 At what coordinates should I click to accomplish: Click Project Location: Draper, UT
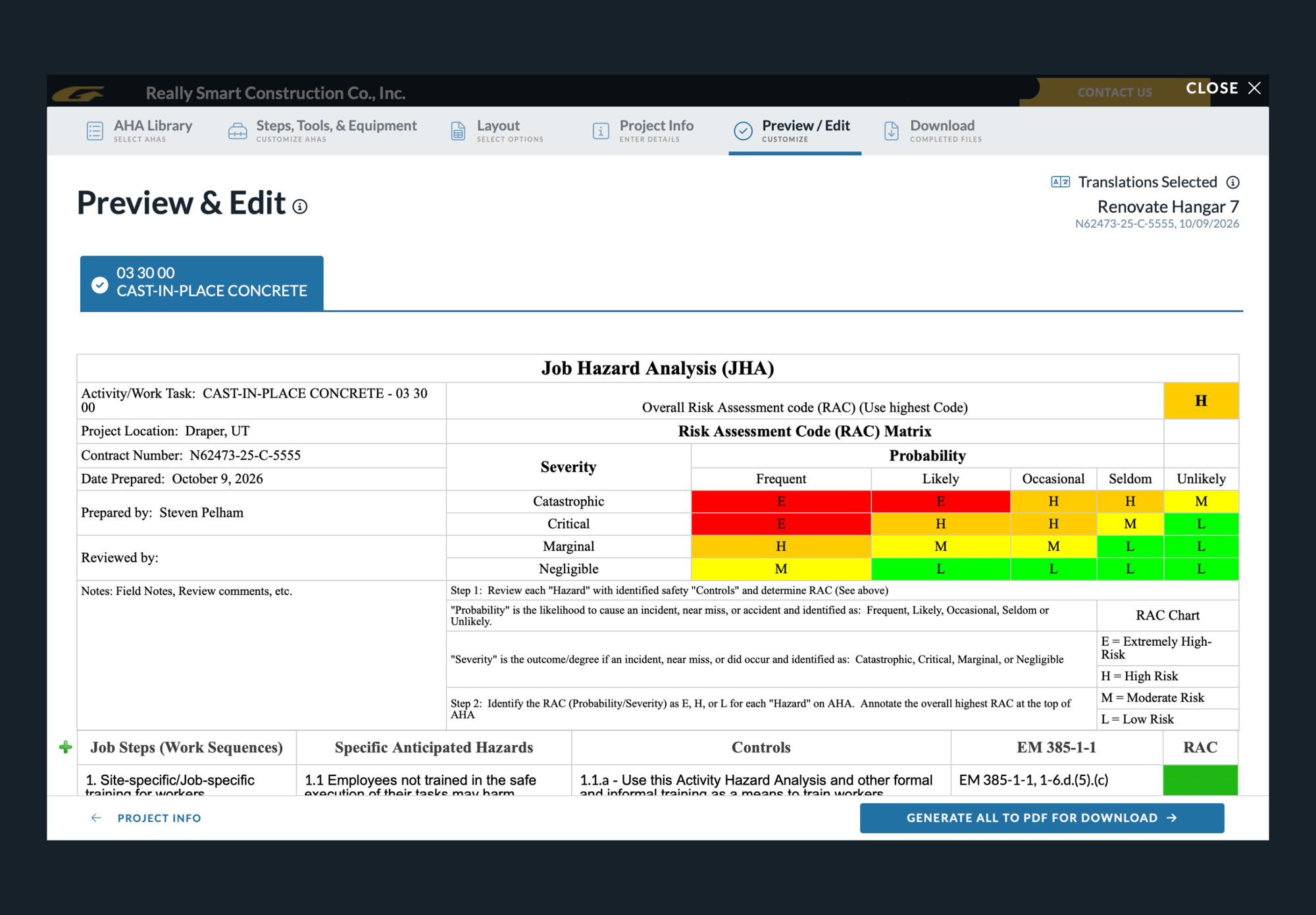click(x=262, y=431)
